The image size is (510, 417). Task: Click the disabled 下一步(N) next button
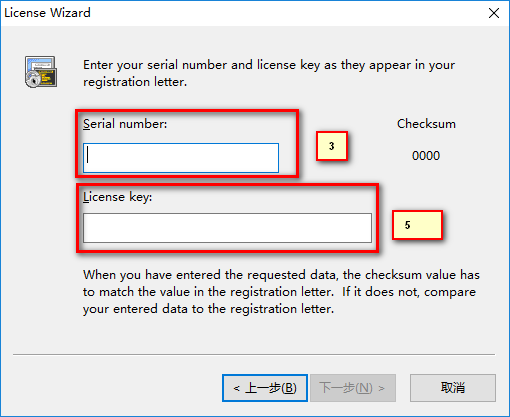(353, 388)
